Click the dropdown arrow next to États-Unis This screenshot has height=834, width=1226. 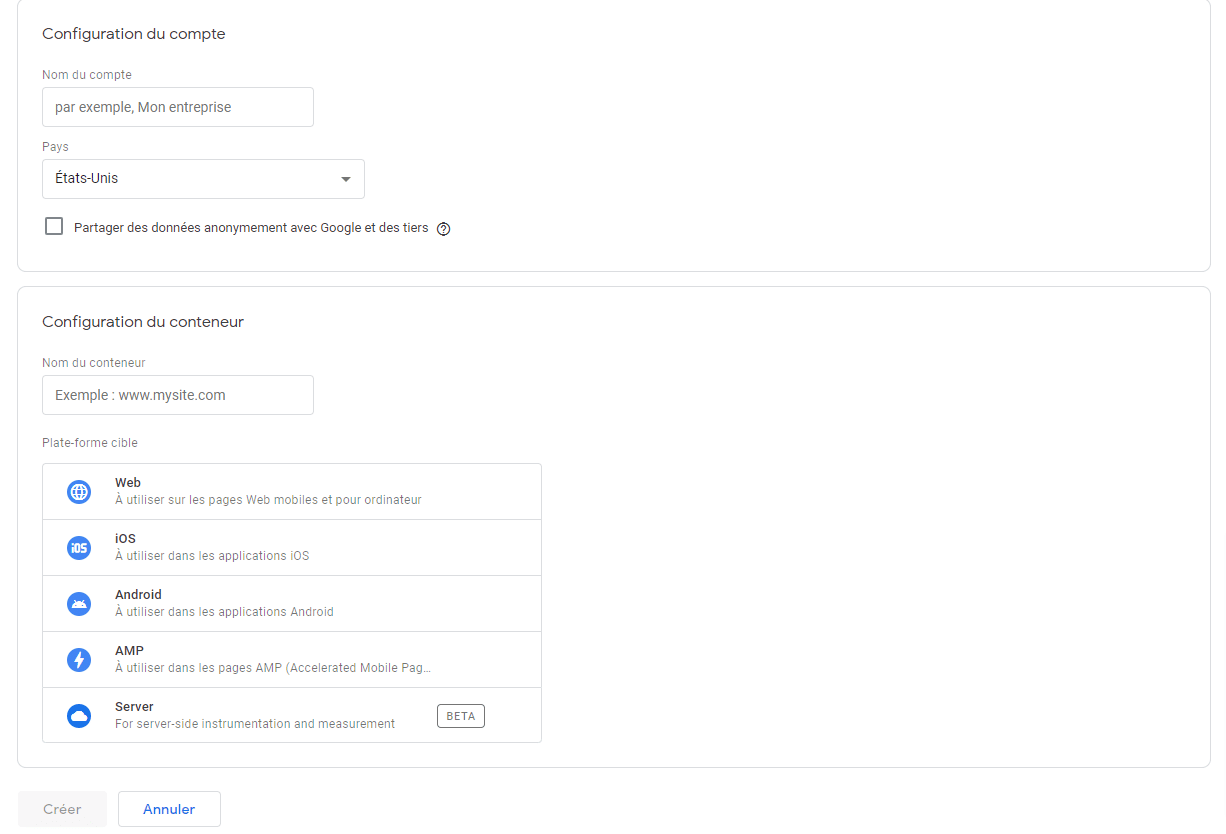tap(346, 180)
